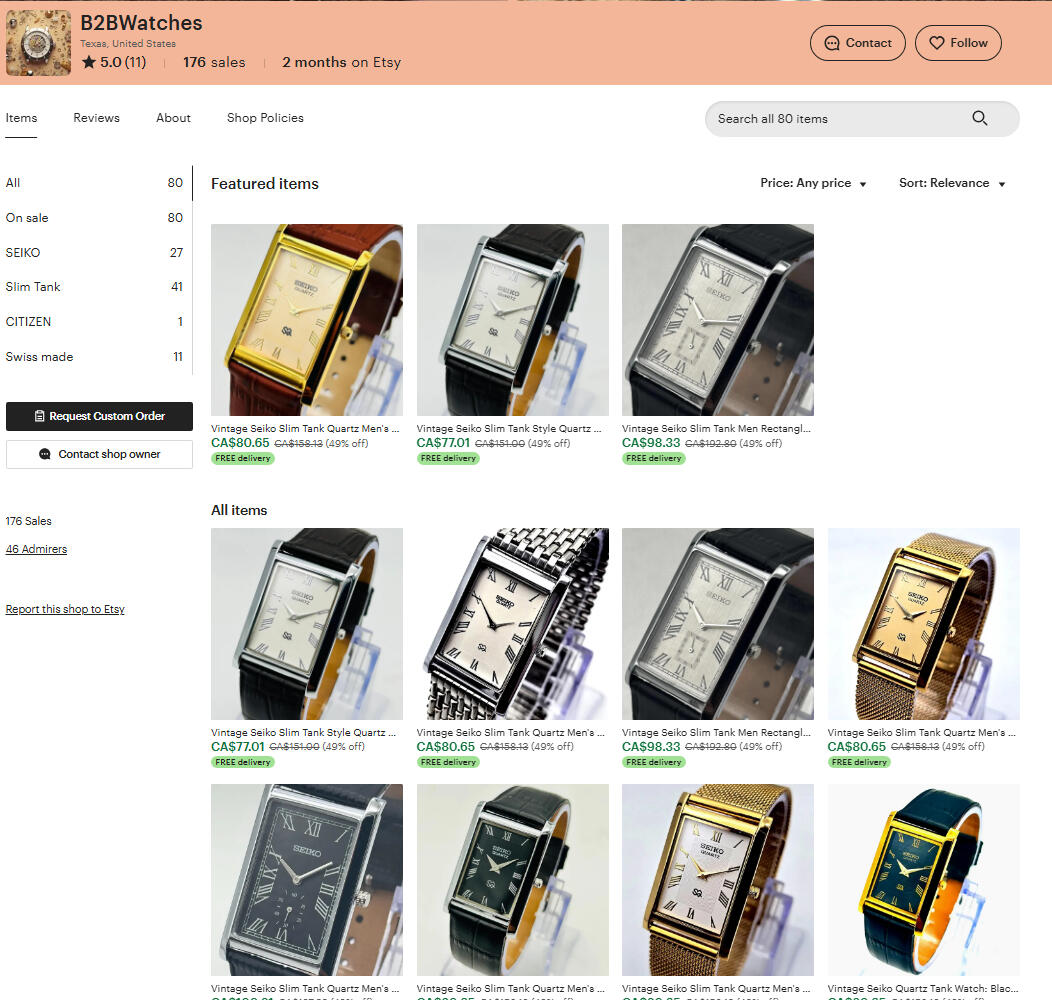Select the Slim Tank category
The image size is (1052, 1000).
tap(33, 287)
